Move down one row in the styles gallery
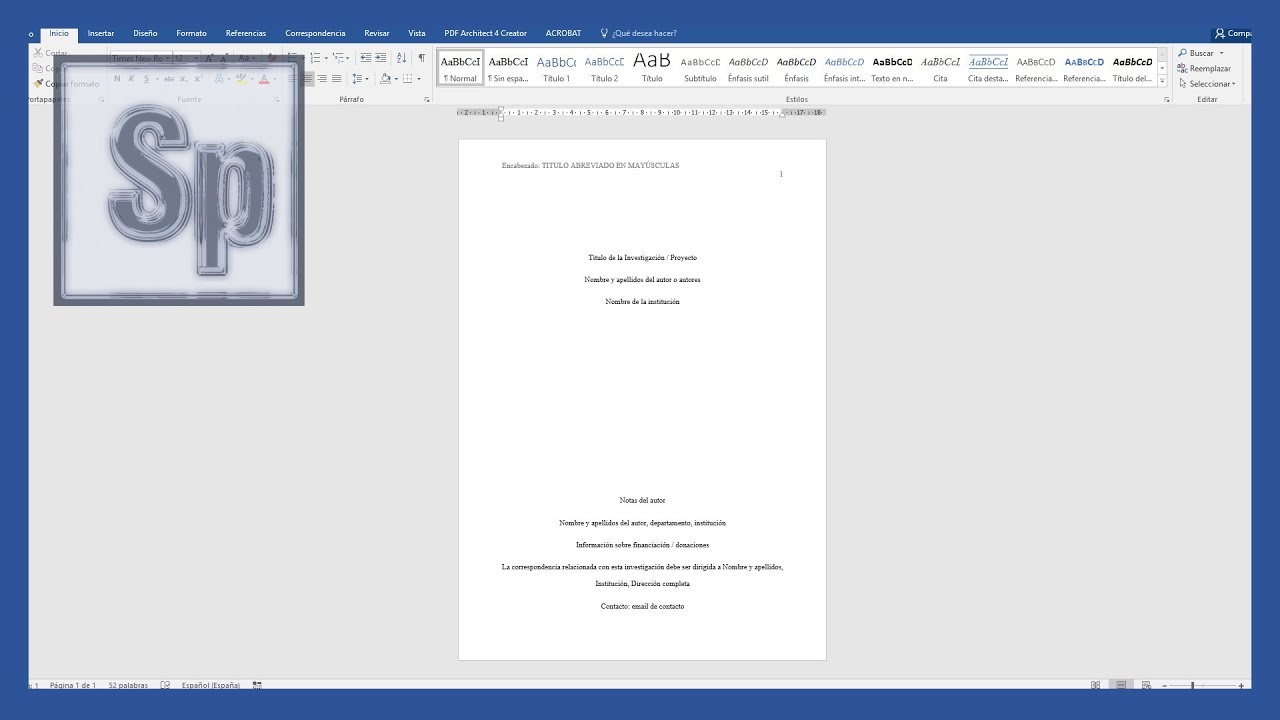The height and width of the screenshot is (720, 1280). 1162,68
